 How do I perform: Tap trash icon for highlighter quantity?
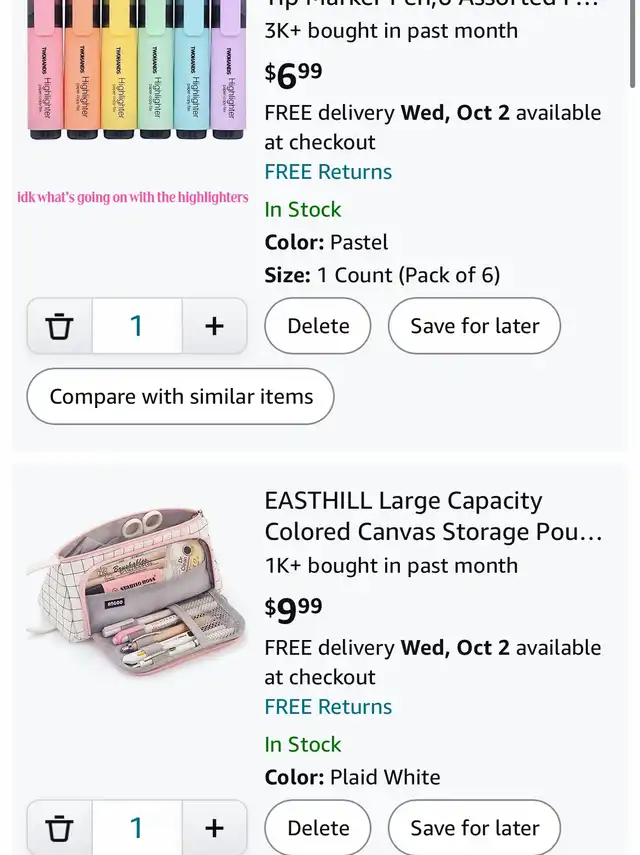coord(59,326)
